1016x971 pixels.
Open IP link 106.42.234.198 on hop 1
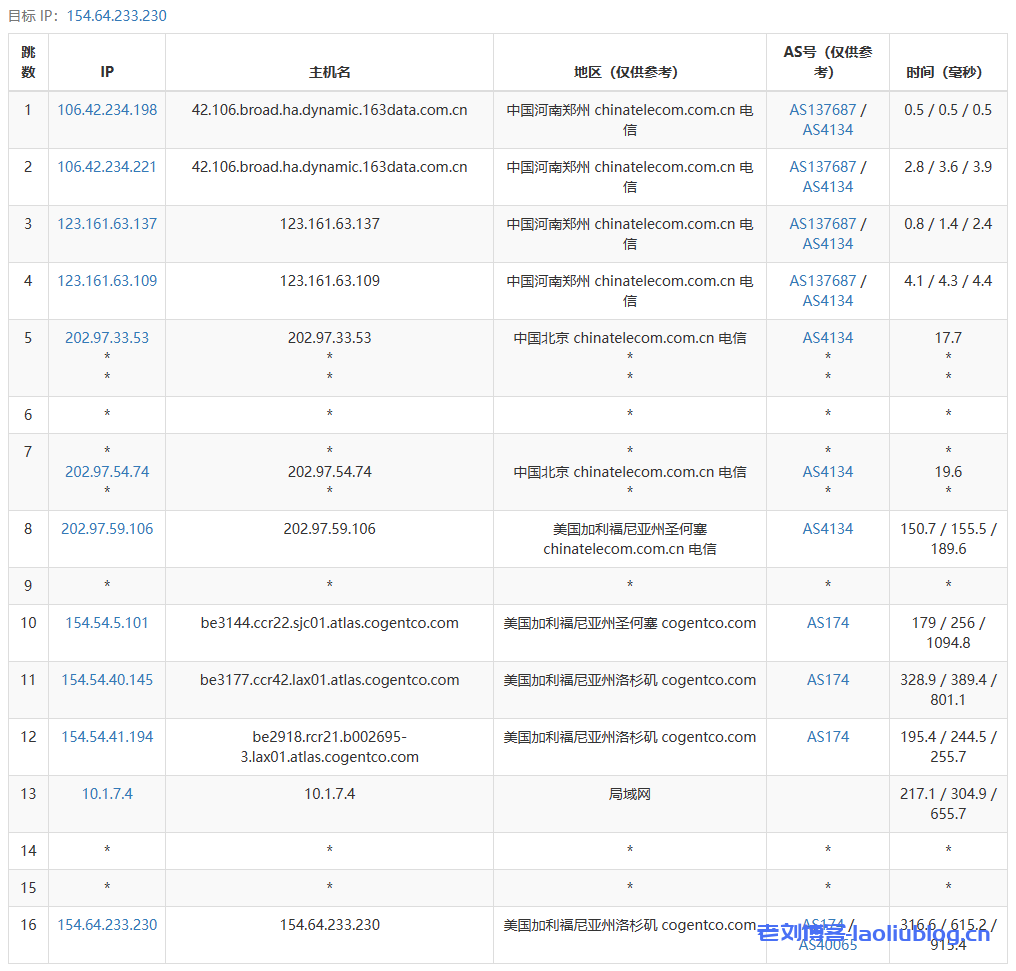click(106, 109)
